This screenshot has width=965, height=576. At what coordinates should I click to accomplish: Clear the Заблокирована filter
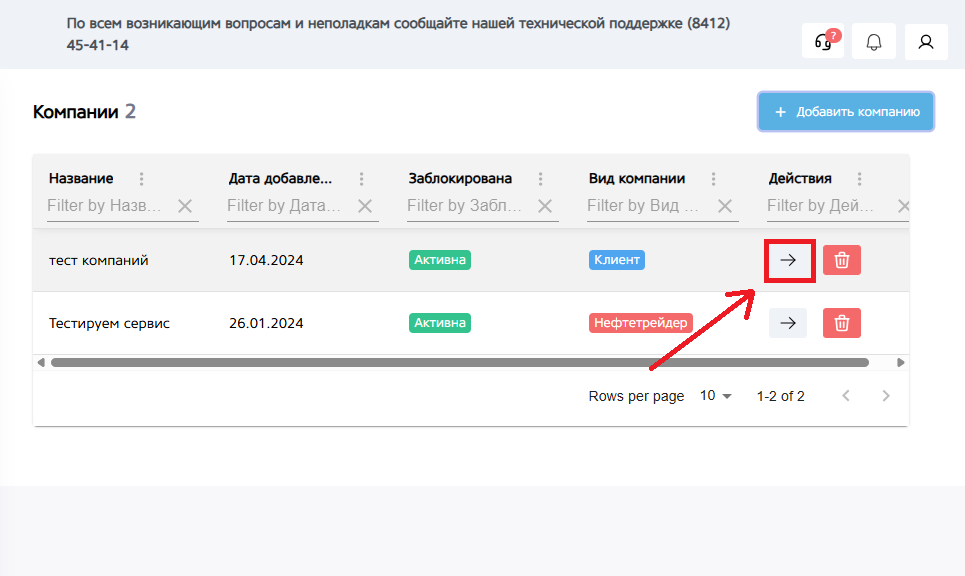point(545,206)
